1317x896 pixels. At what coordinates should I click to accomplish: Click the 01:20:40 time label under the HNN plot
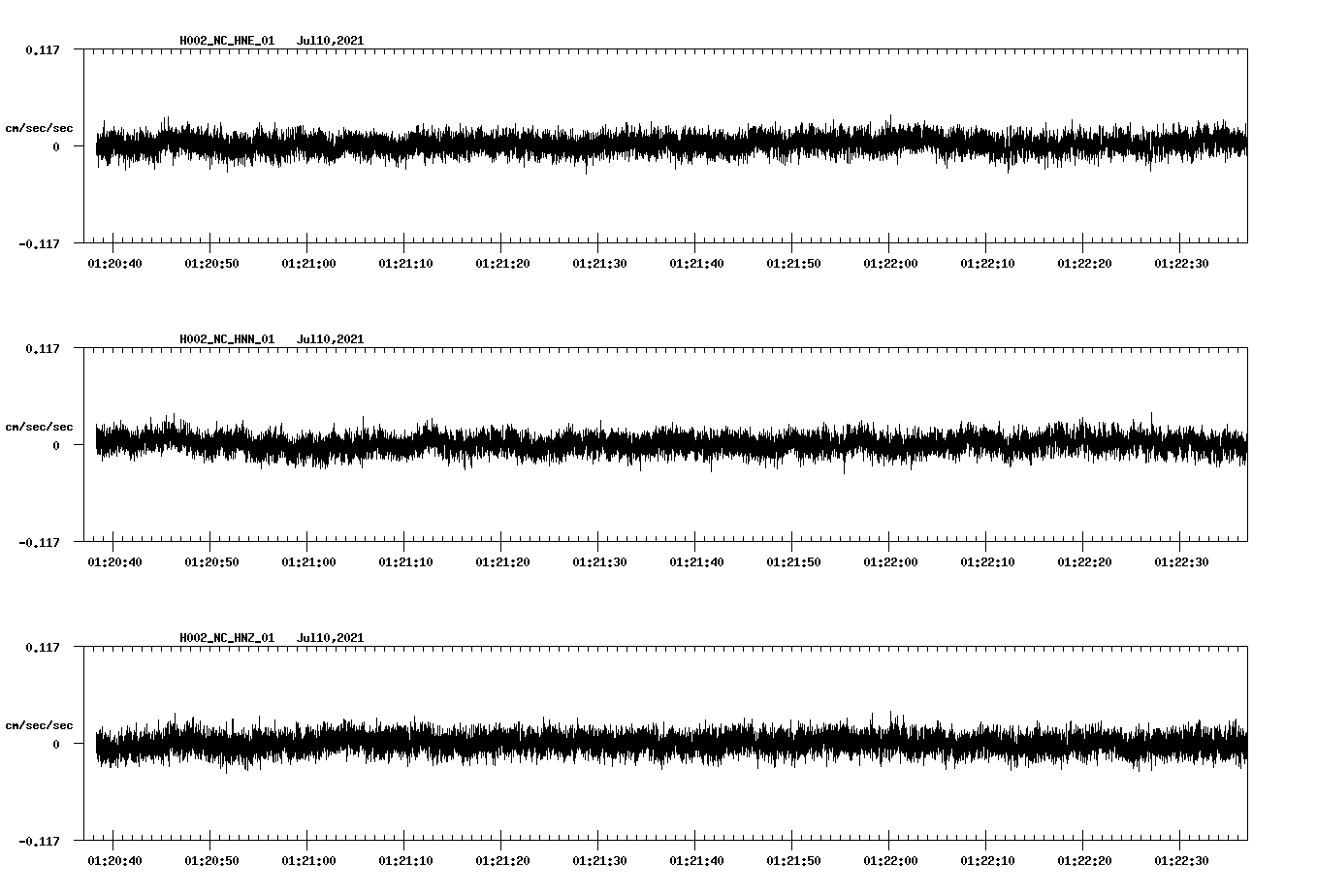tap(114, 562)
